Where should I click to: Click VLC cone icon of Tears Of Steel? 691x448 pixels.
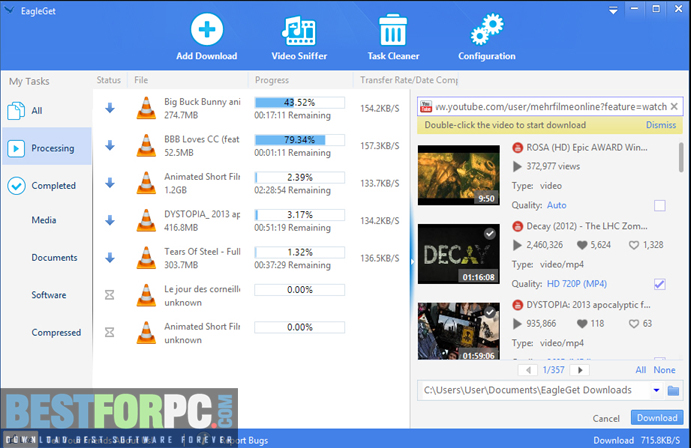coord(146,258)
